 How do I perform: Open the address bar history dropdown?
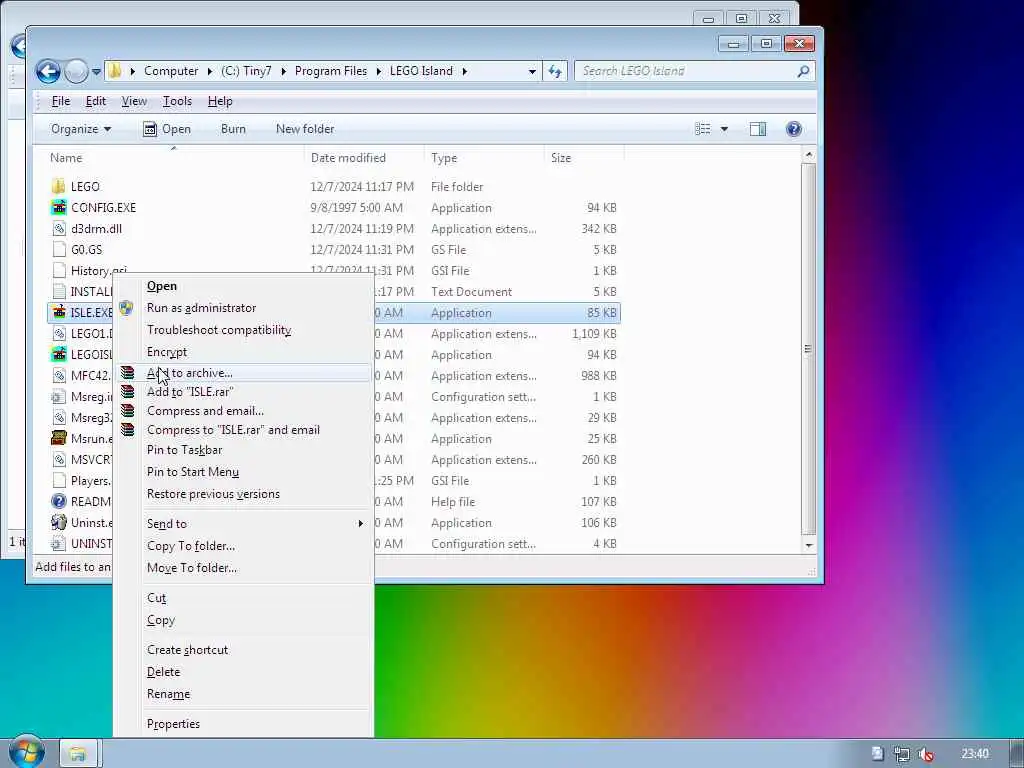coord(532,71)
